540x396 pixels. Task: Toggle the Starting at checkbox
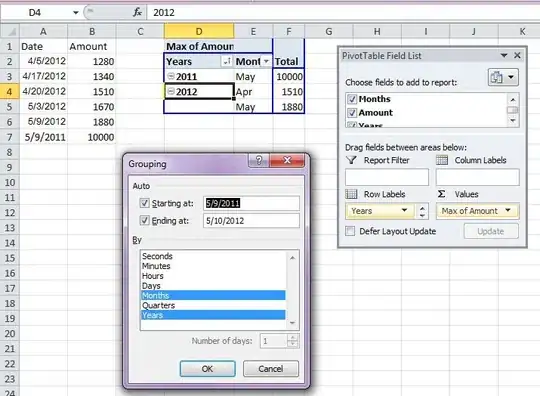tap(144, 203)
